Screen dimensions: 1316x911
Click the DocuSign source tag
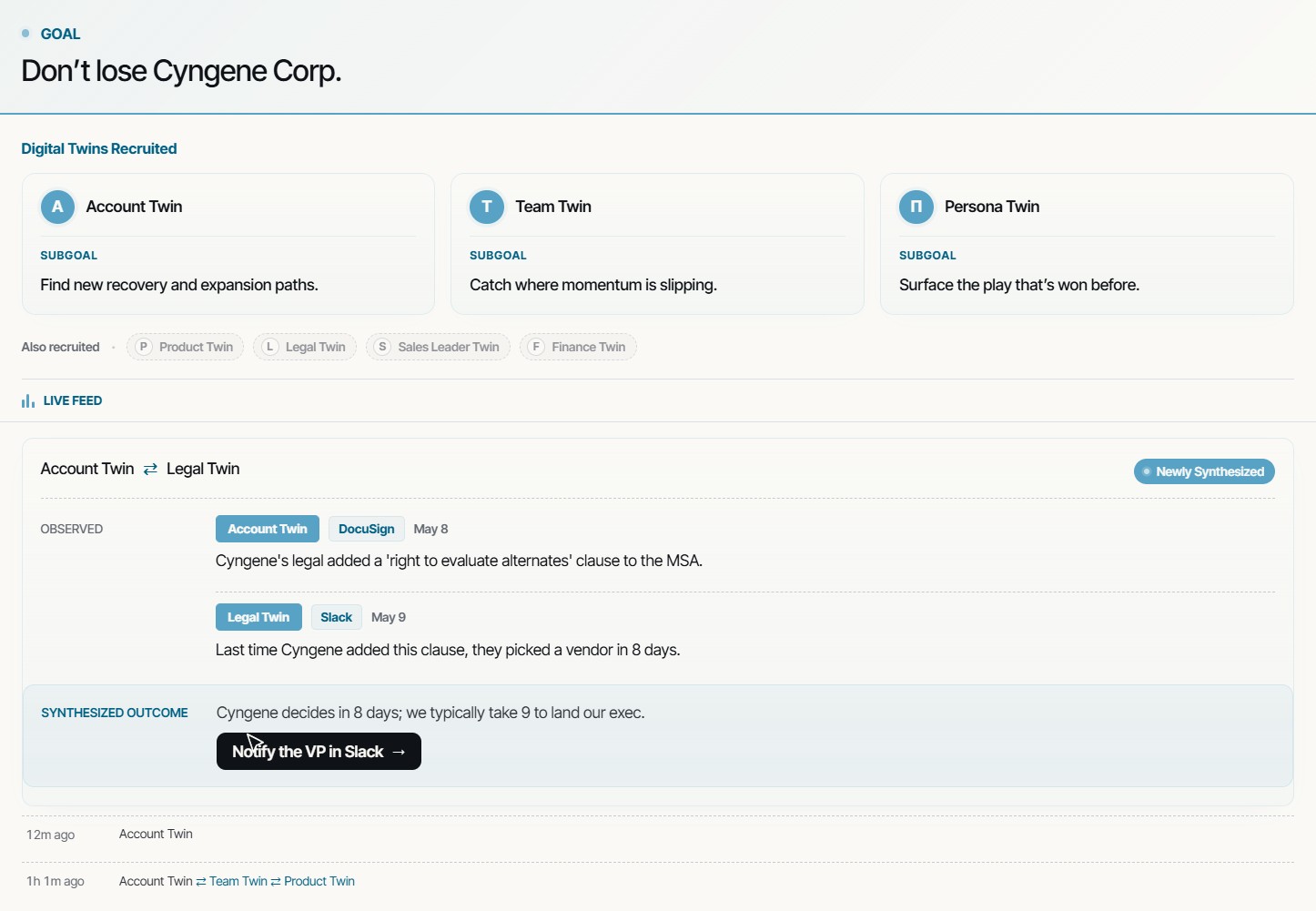366,529
